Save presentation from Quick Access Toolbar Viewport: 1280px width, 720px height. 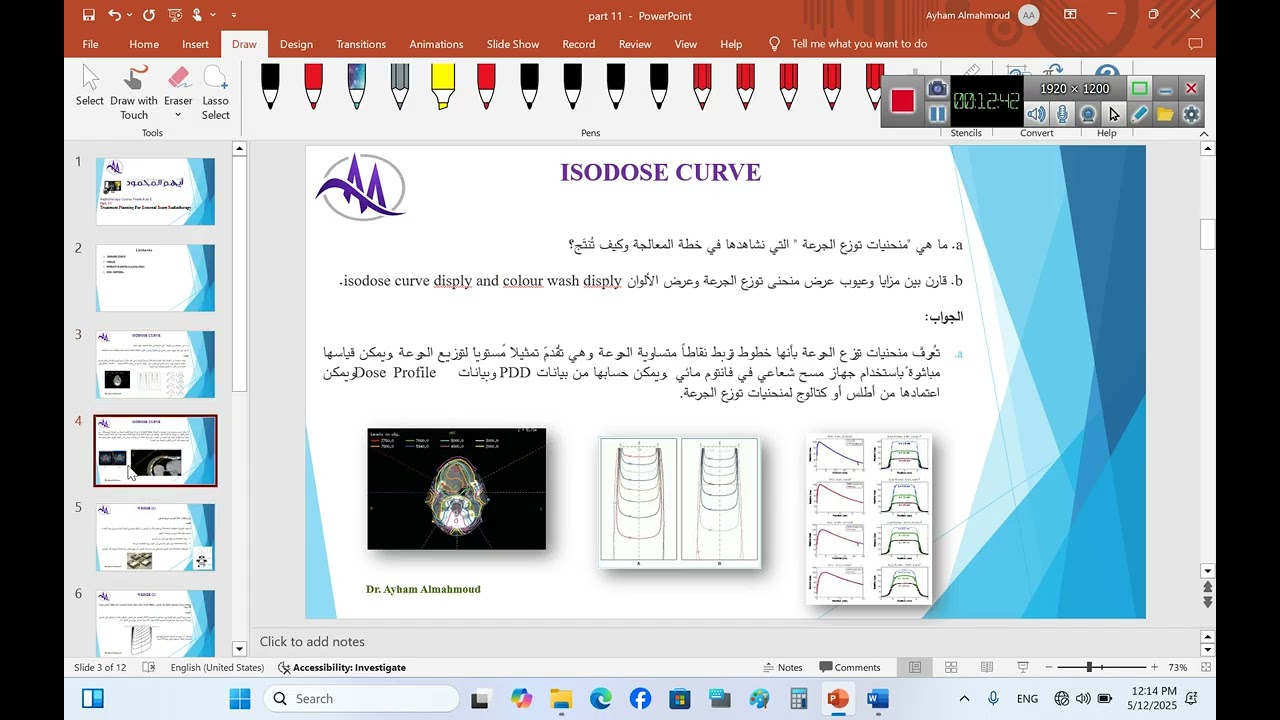(x=88, y=15)
